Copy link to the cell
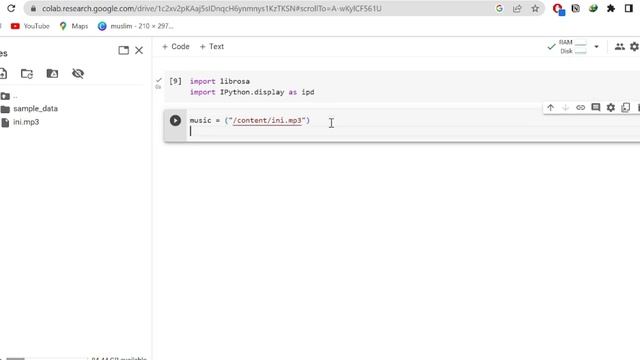Viewport: 640px width, 360px height. 580,108
